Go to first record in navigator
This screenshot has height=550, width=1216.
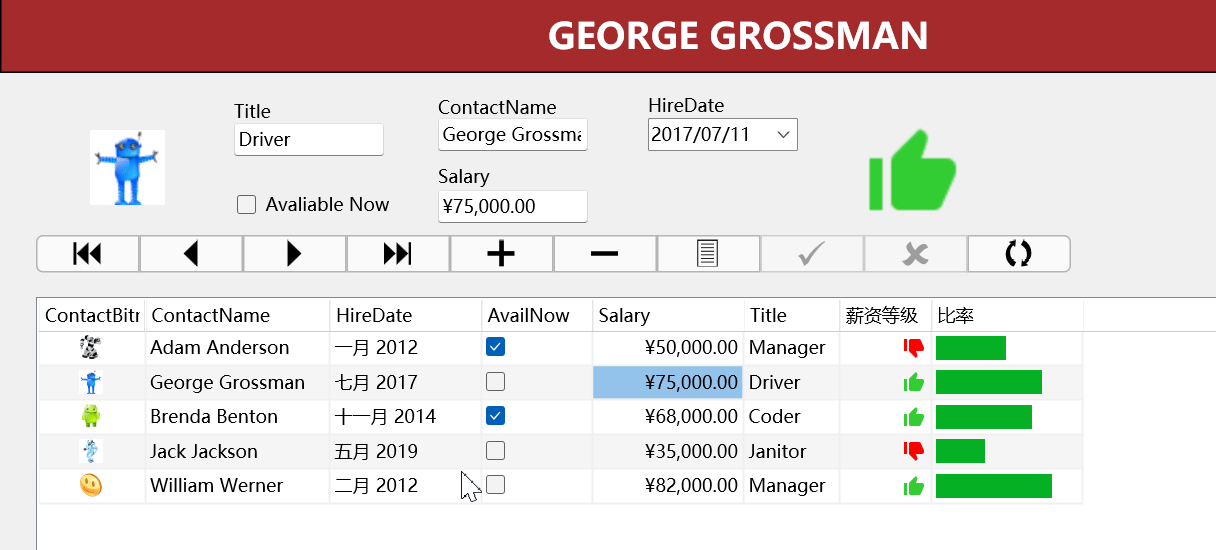point(88,254)
